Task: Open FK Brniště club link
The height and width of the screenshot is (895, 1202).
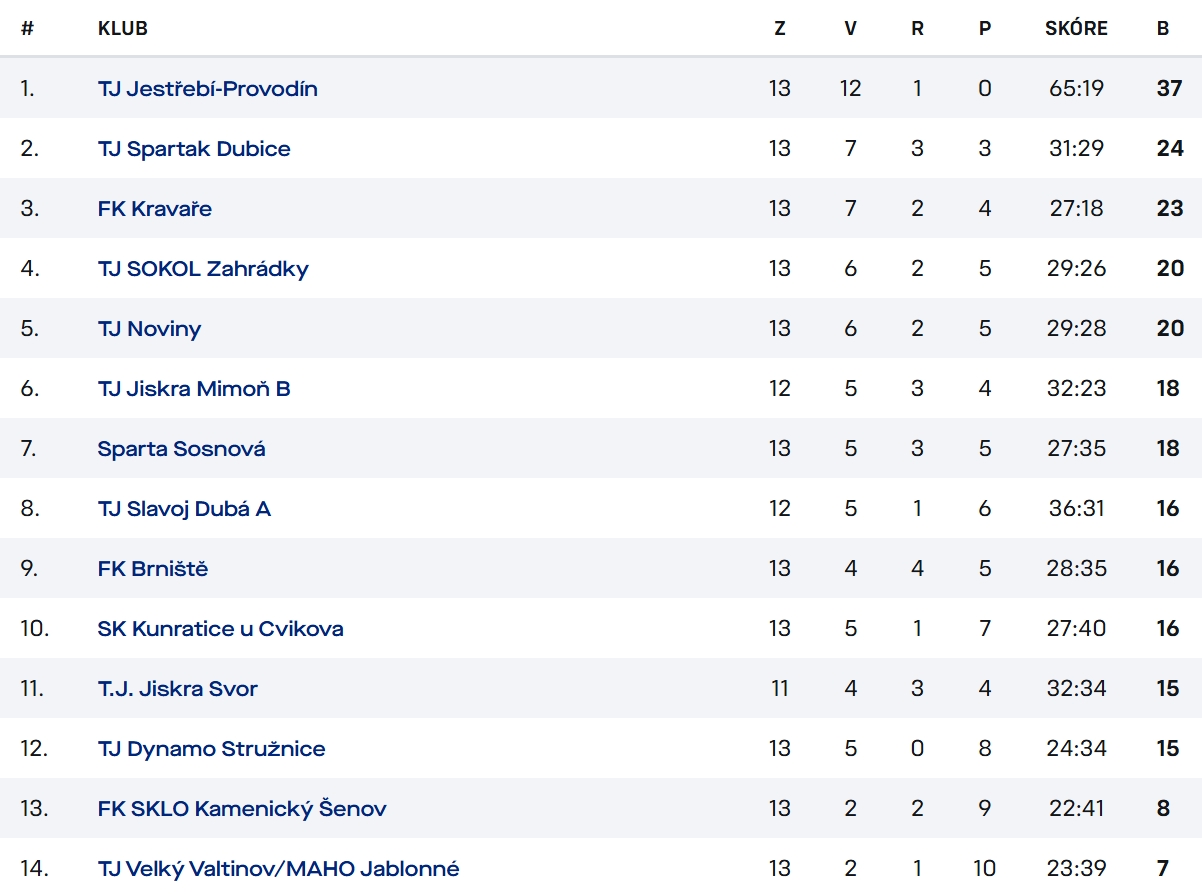Action: pyautogui.click(x=153, y=568)
